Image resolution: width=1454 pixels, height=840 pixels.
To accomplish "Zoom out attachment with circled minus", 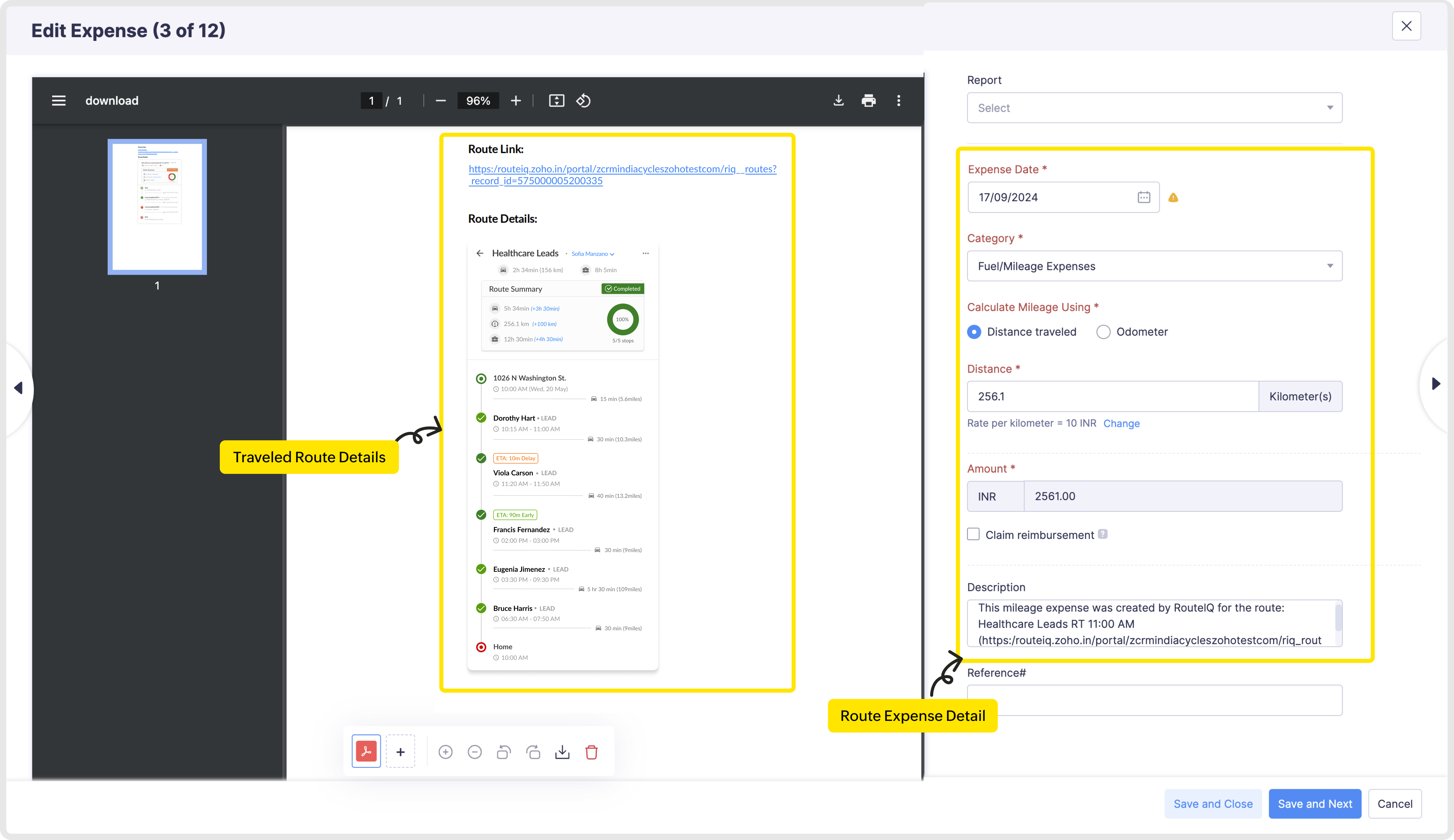I will [x=475, y=752].
